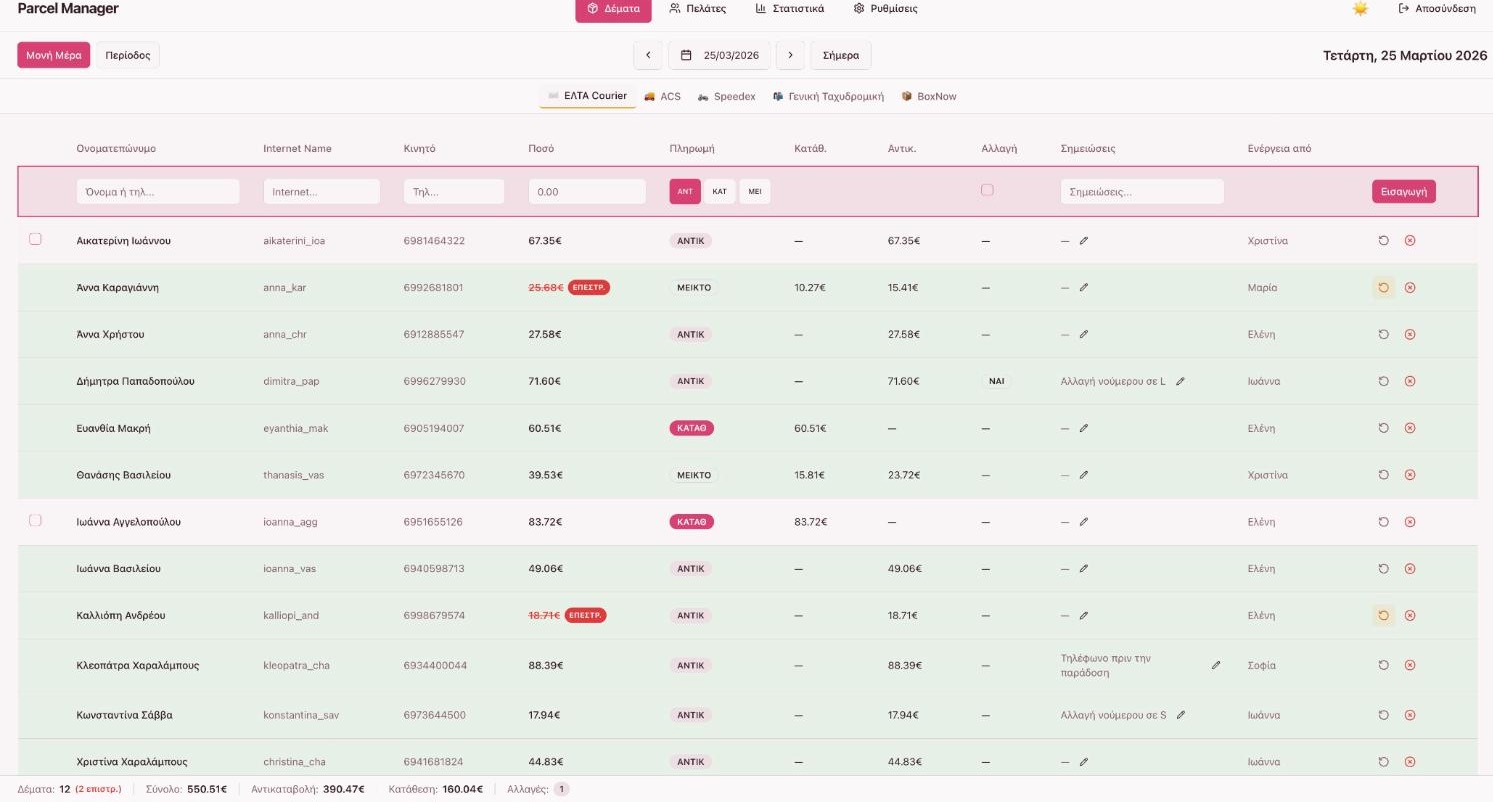Click the Ονοματεπώνυμο column header
Screen dimensions: 1493x802
(116, 148)
